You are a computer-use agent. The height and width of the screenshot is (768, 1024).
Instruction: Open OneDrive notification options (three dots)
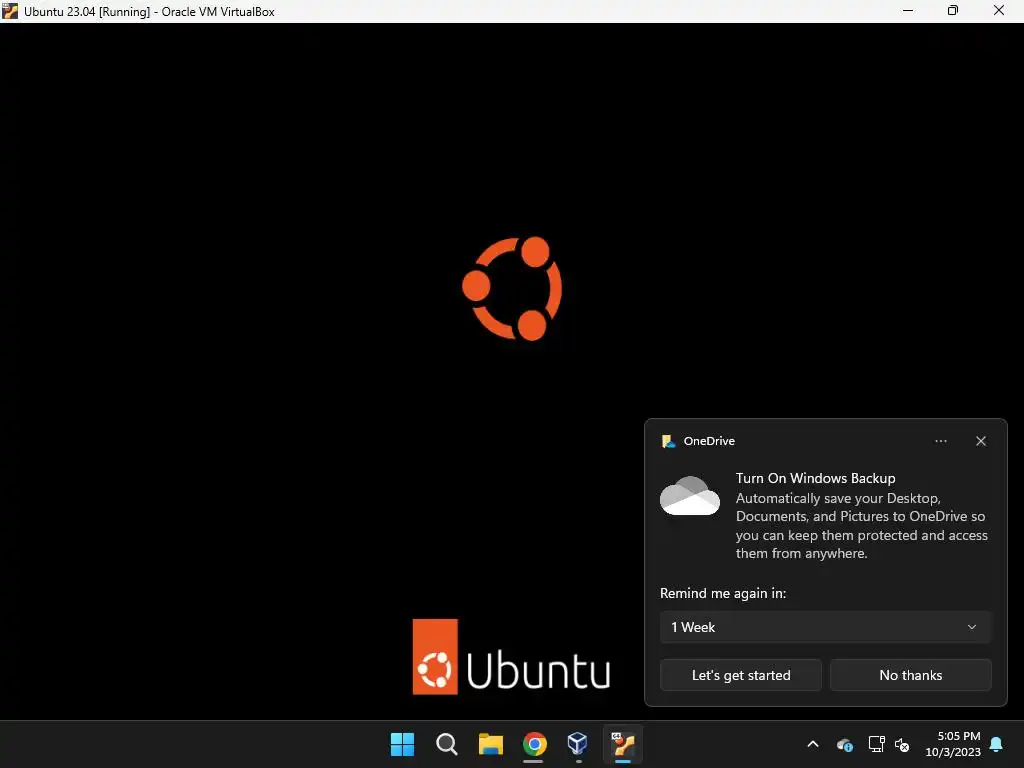tap(940, 441)
